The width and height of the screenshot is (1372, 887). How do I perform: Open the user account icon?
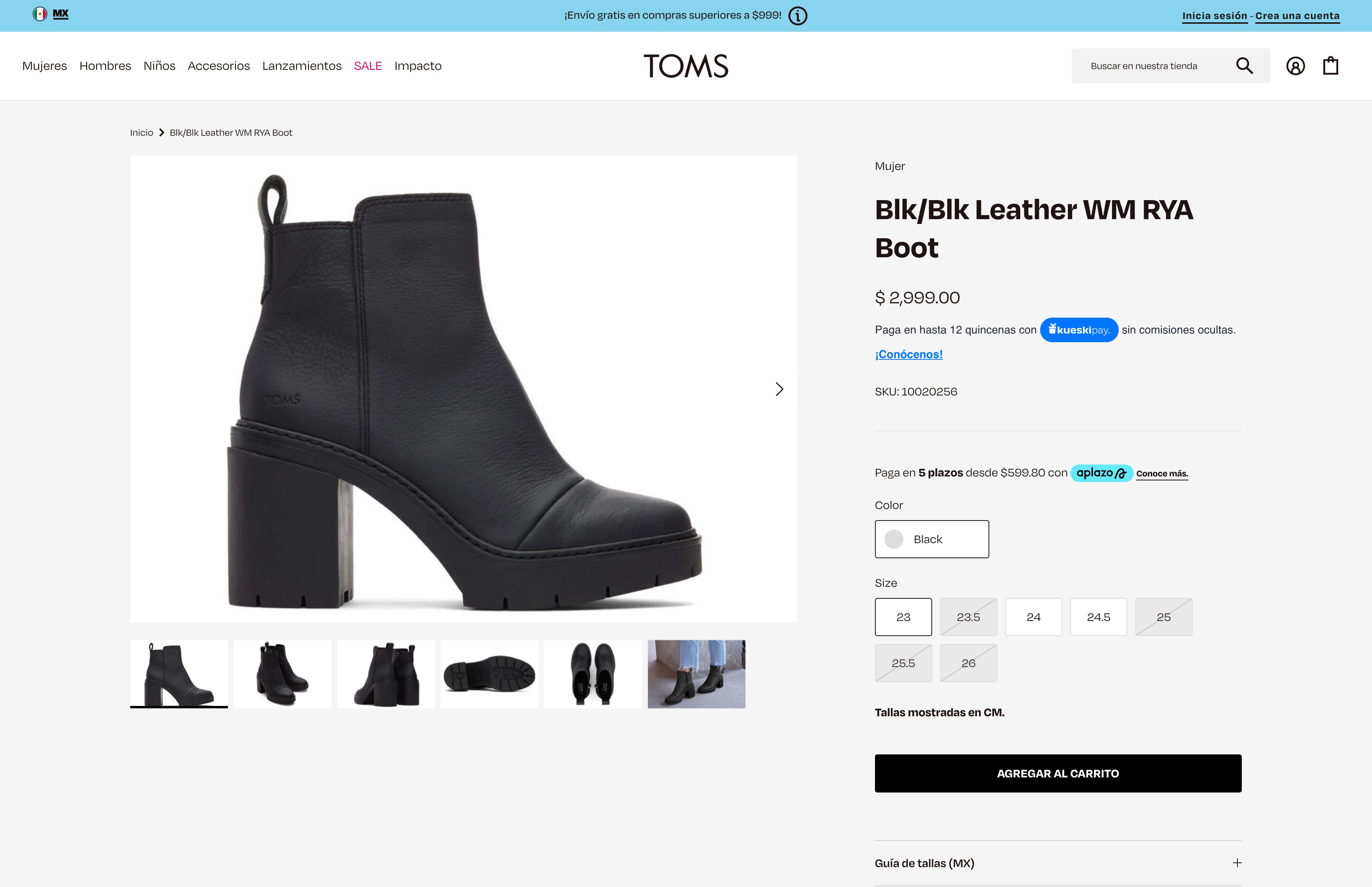point(1295,66)
